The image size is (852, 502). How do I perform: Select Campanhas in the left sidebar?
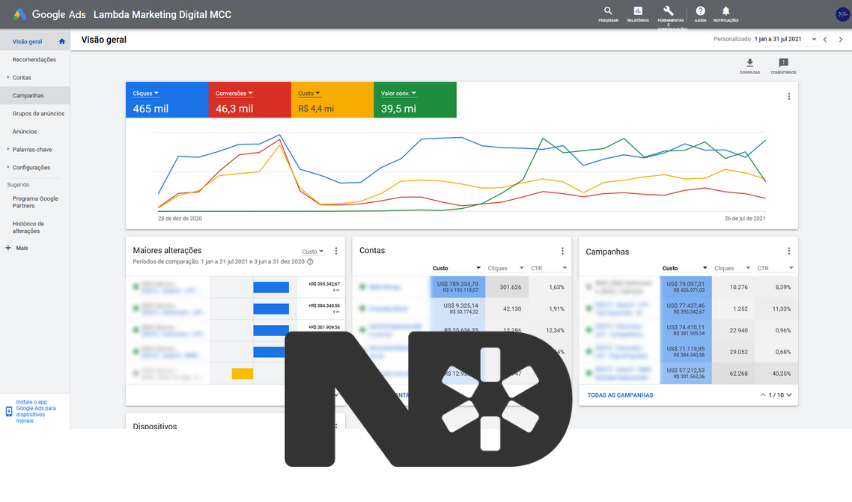pos(28,95)
